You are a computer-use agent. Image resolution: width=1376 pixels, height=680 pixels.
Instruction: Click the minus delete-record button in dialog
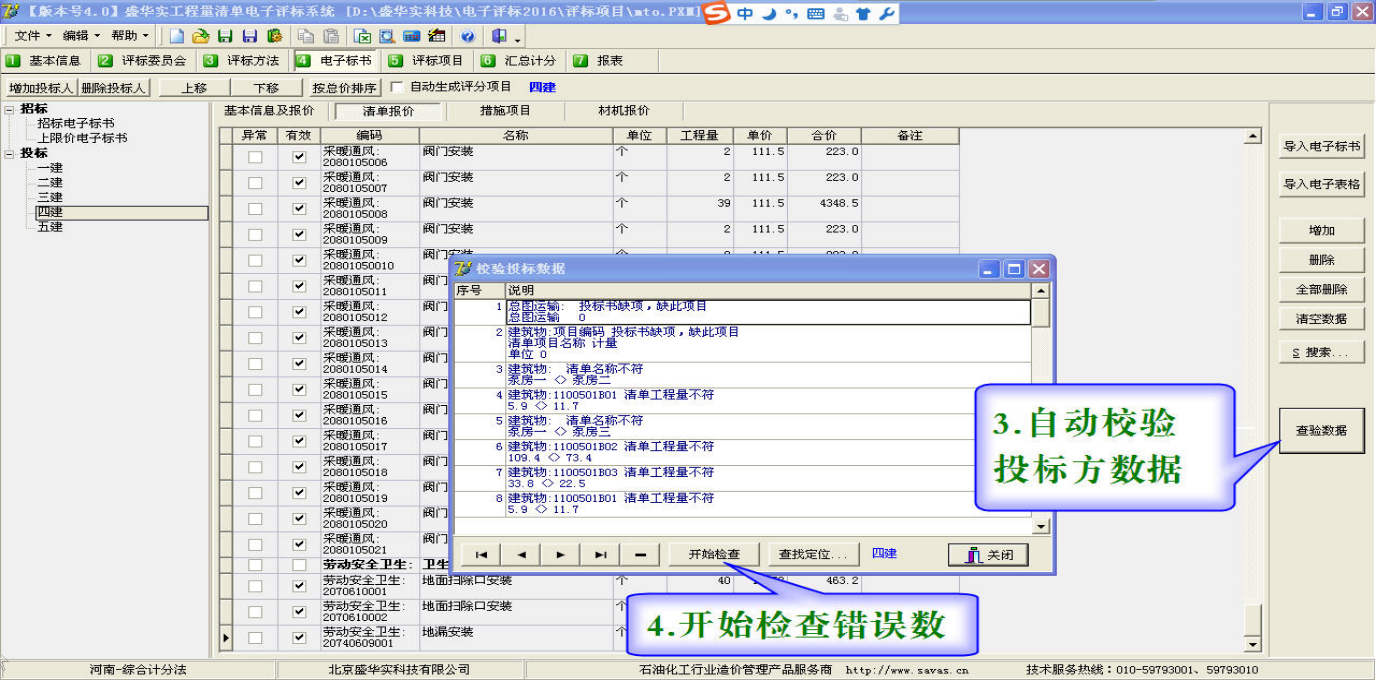640,554
